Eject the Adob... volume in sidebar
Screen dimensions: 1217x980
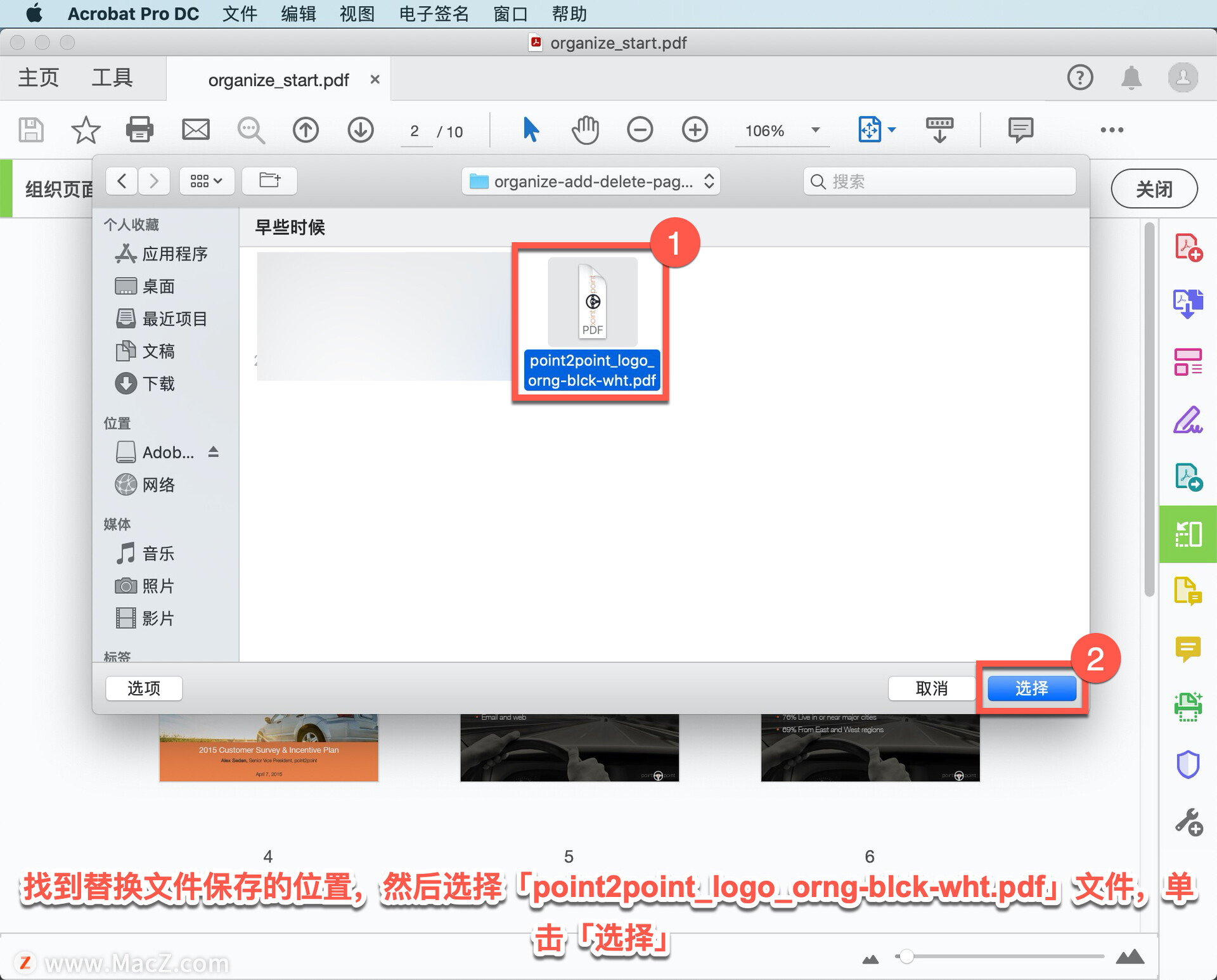214,452
